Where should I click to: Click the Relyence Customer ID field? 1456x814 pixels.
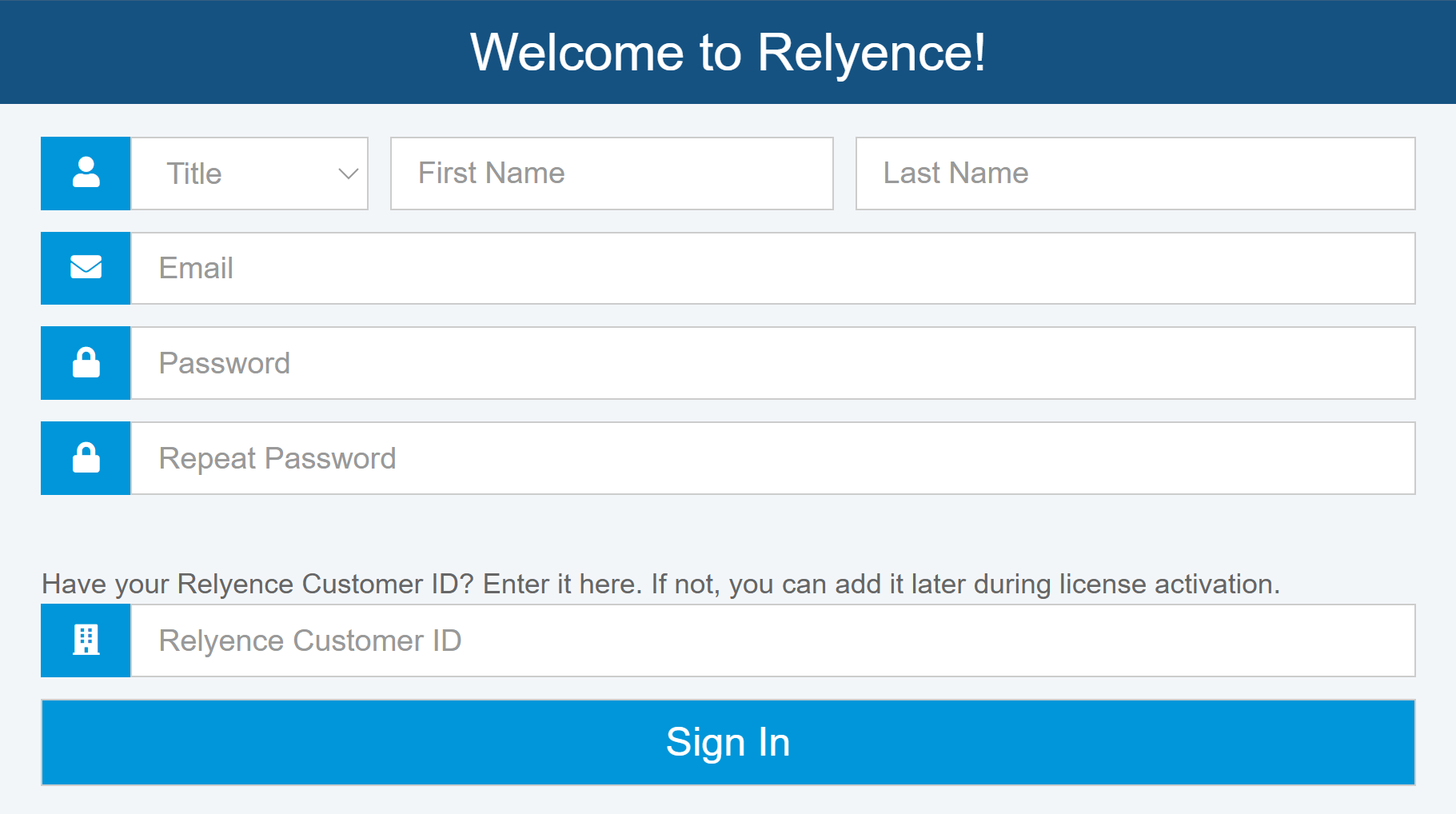(x=772, y=640)
